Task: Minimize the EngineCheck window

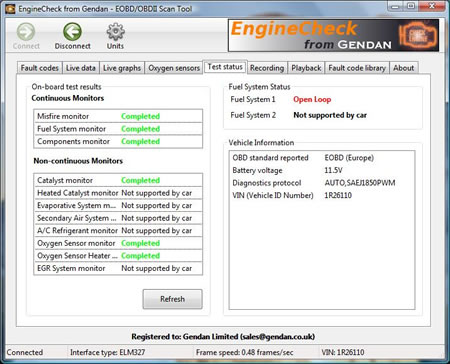Action: click(x=396, y=6)
